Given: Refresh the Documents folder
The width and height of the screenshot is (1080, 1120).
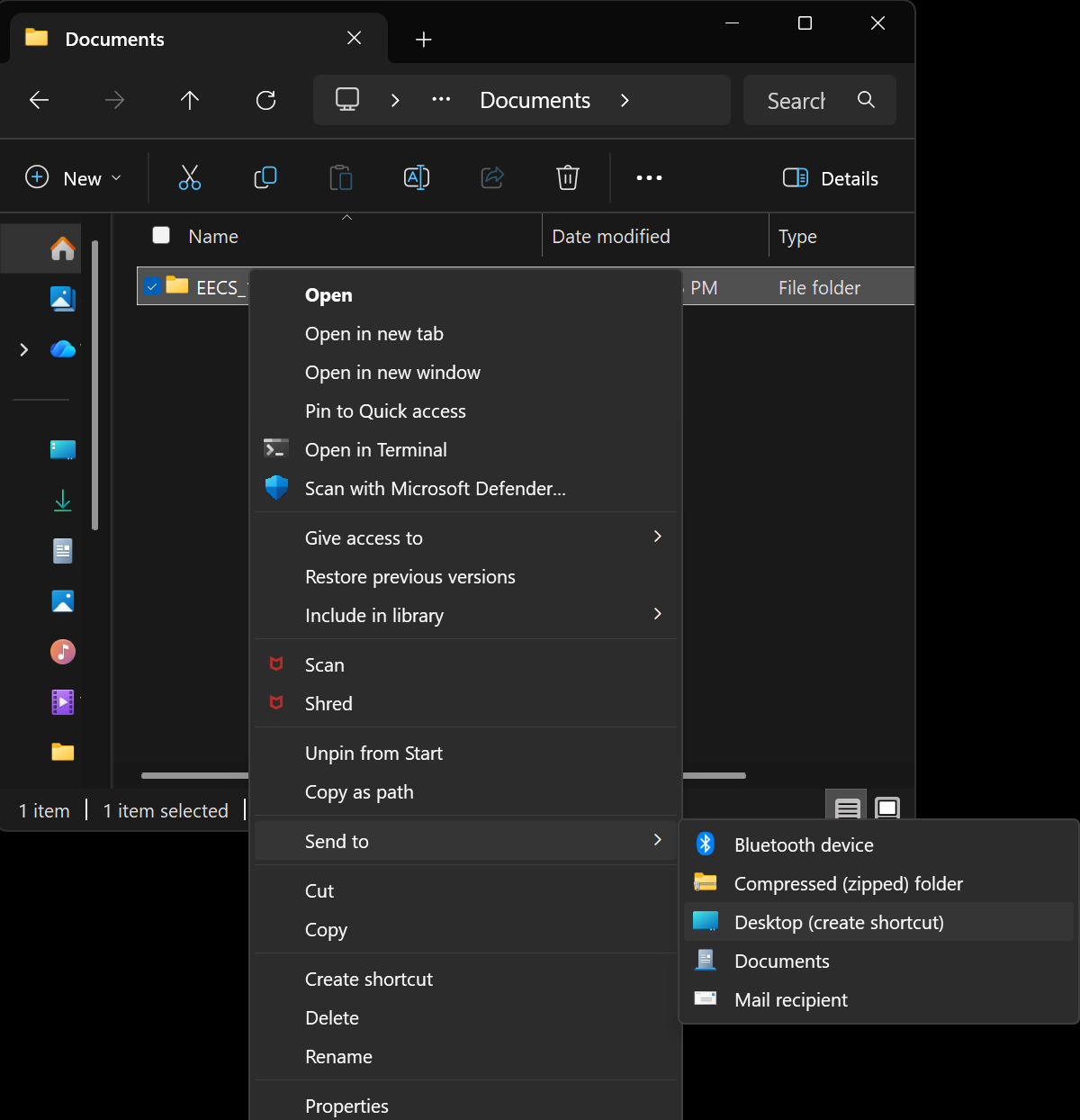Looking at the screenshot, I should pos(265,100).
